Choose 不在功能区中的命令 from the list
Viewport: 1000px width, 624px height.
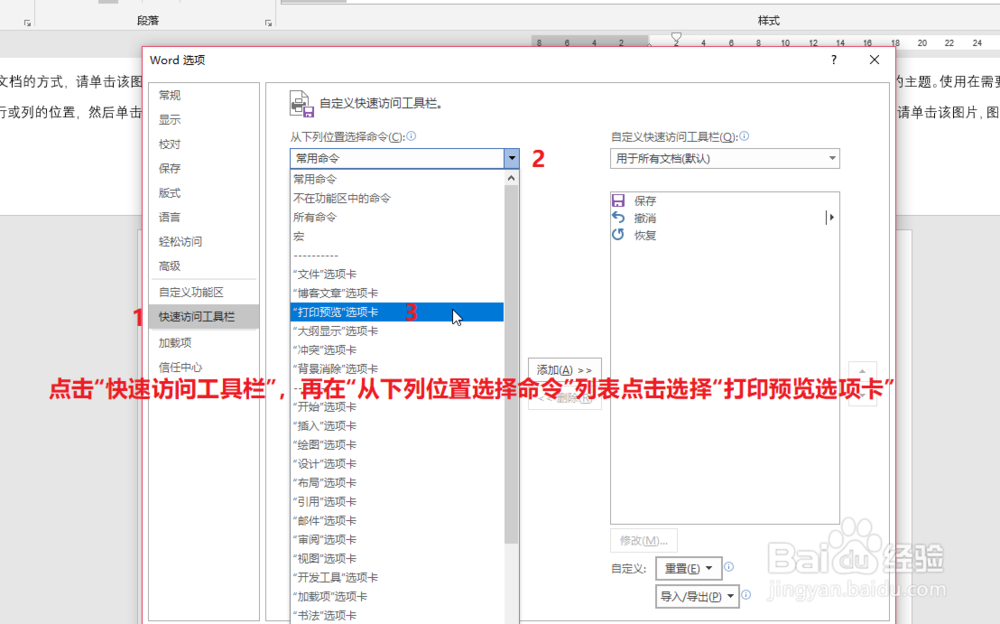(397, 198)
